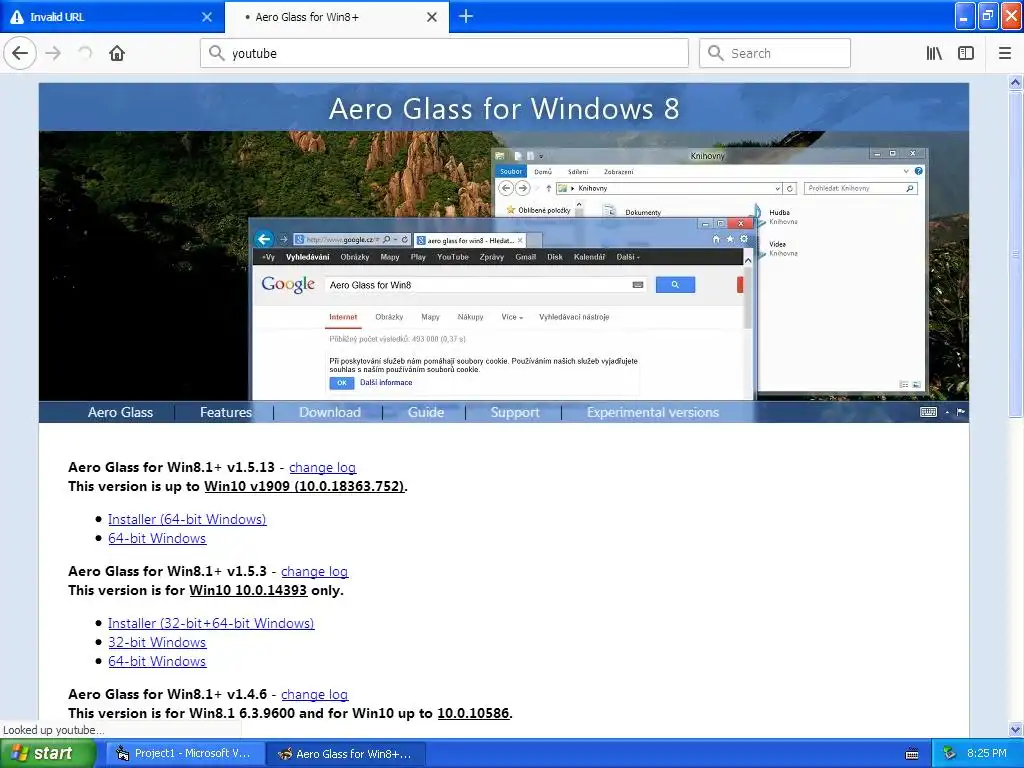The height and width of the screenshot is (768, 1024).
Task: Follow the 10.0.10586 link
Action: point(473,713)
